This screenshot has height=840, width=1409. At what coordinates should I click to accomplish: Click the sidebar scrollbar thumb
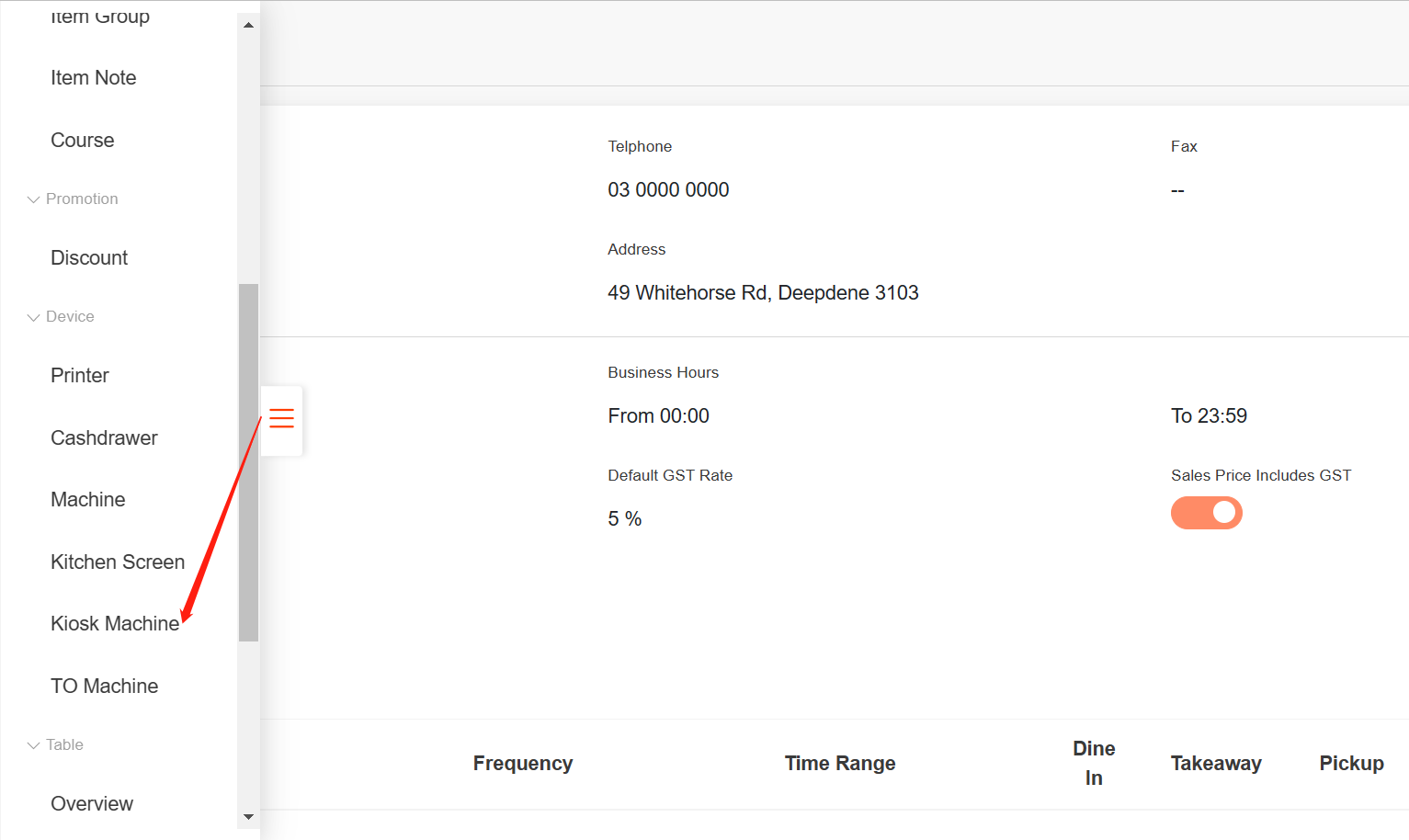[x=248, y=462]
